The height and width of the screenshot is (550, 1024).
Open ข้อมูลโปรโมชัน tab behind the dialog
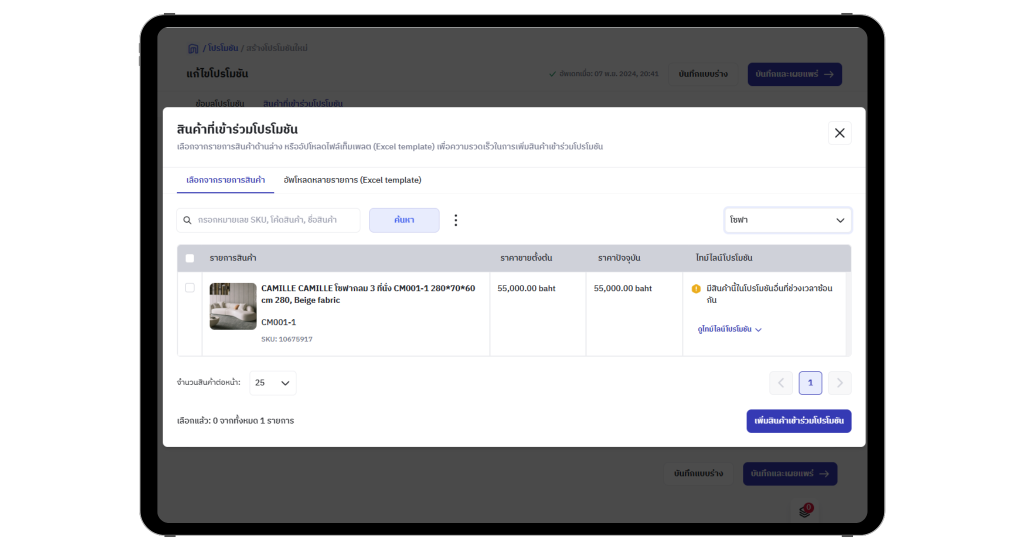click(219, 103)
